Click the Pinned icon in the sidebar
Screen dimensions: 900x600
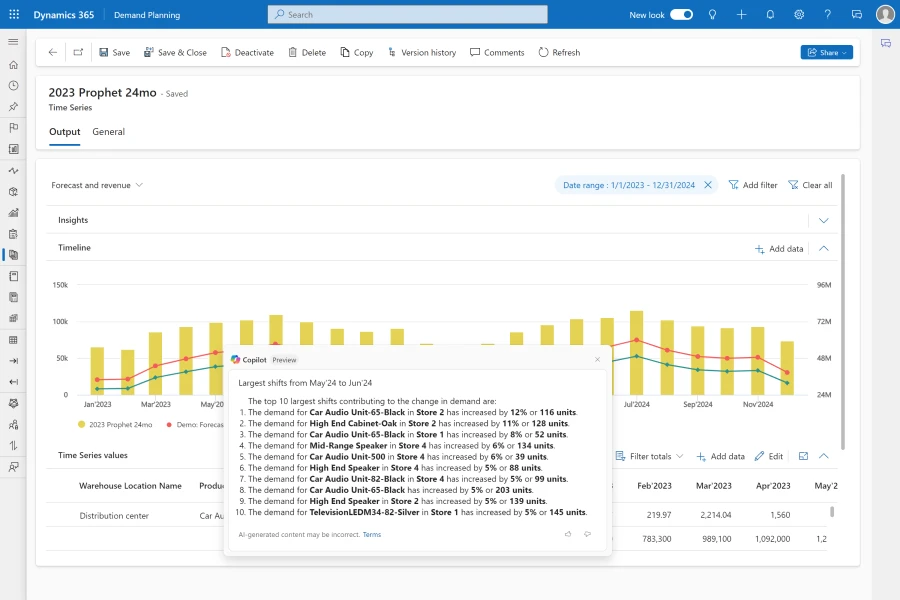[14, 107]
